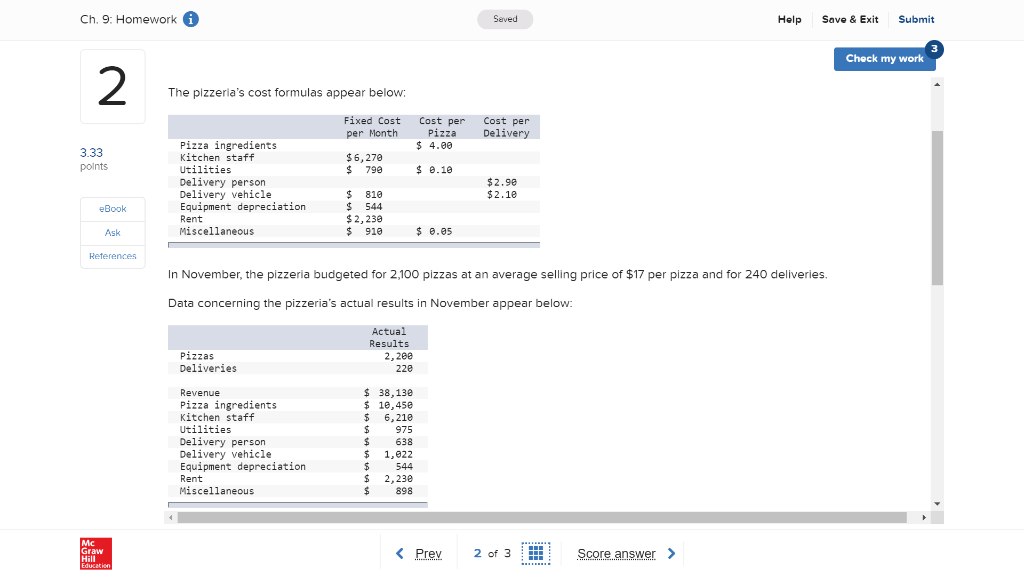Click the McGraw Hill Education logo

coord(95,552)
